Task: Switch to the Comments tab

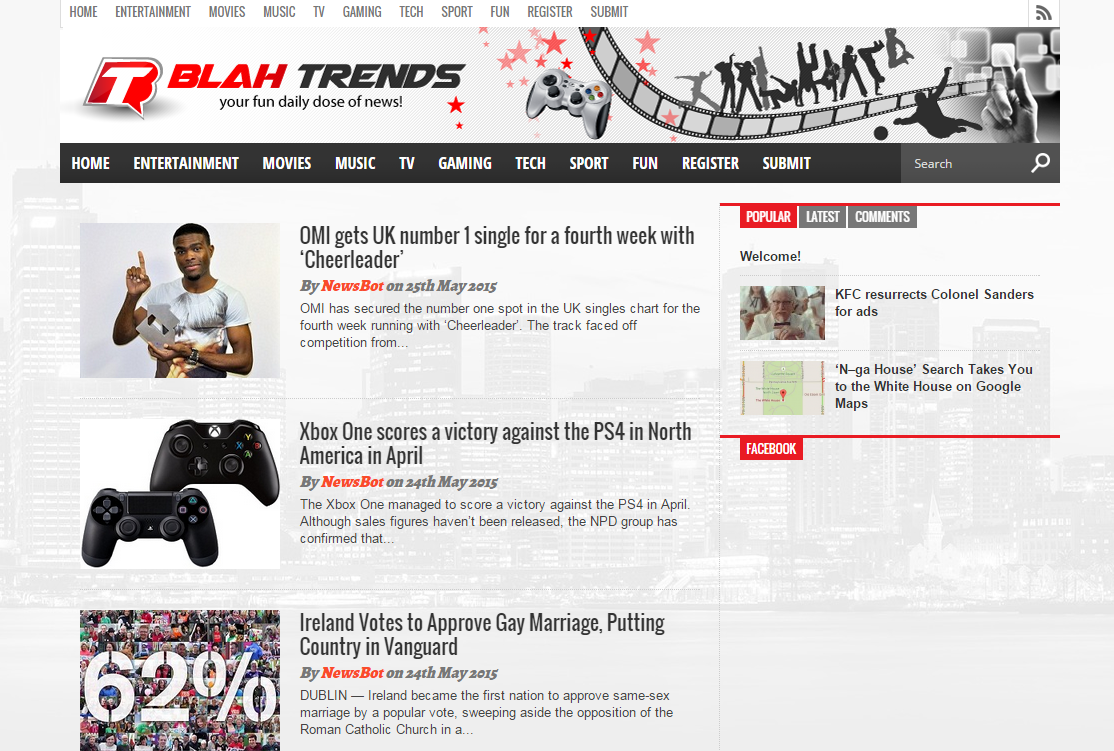Action: pyautogui.click(x=882, y=217)
